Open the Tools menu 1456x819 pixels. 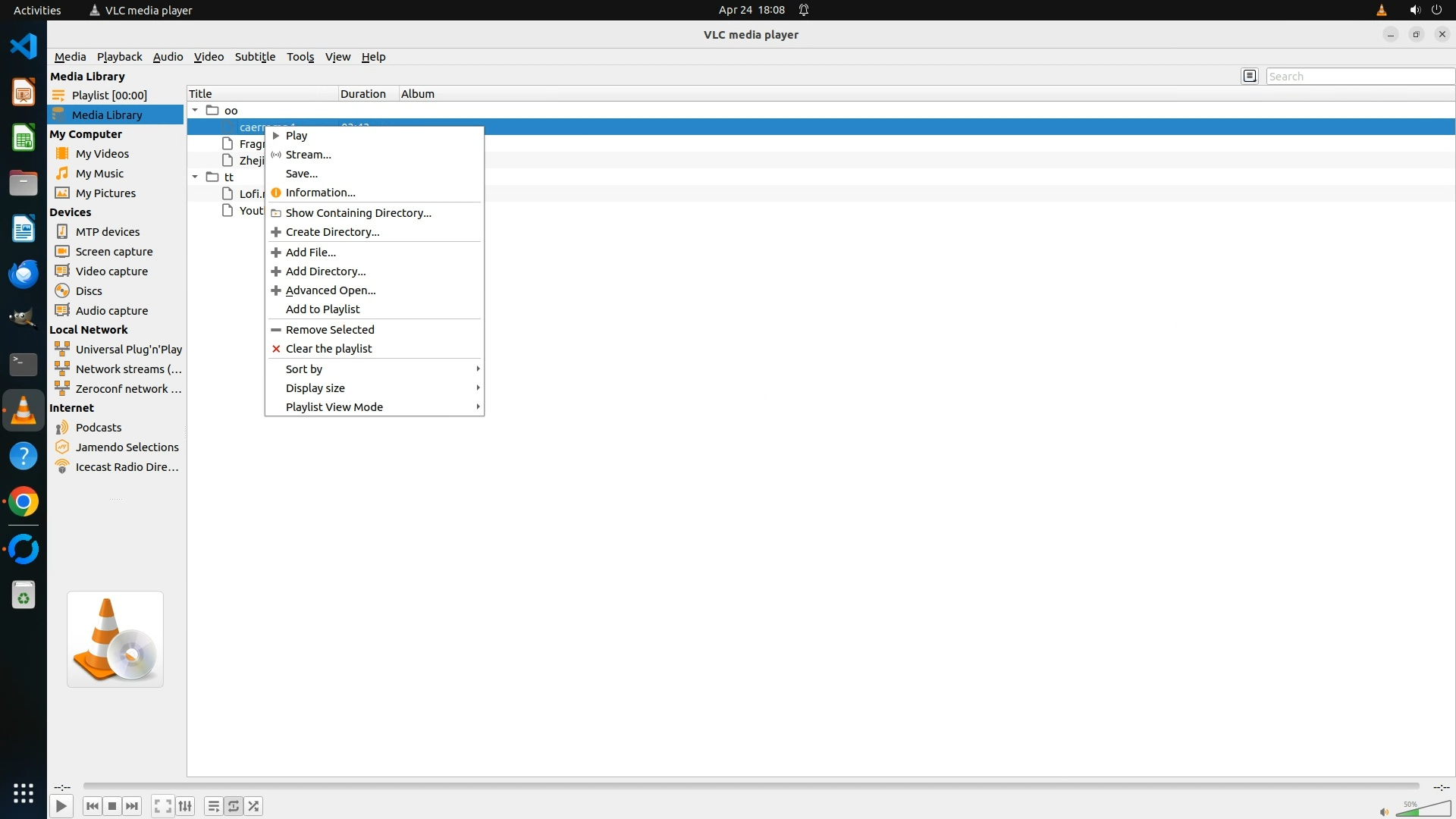coord(300,57)
